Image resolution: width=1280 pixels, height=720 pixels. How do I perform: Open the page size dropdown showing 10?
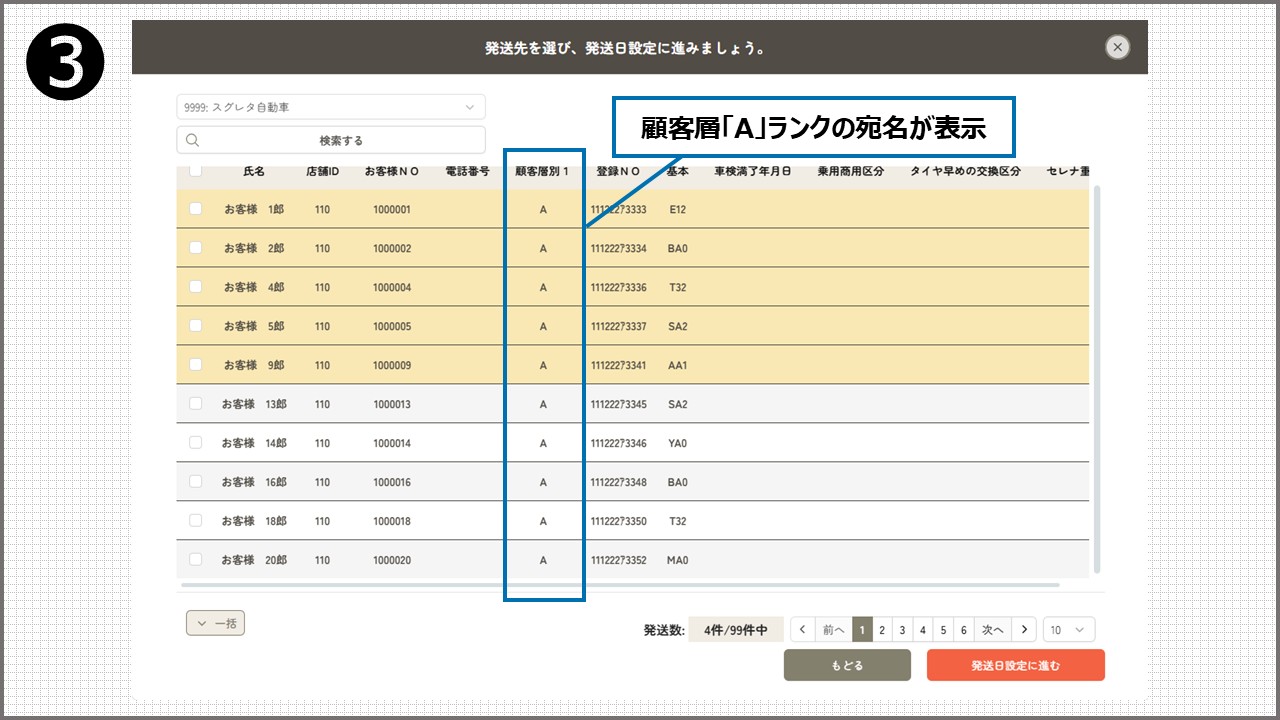pyautogui.click(x=1069, y=630)
